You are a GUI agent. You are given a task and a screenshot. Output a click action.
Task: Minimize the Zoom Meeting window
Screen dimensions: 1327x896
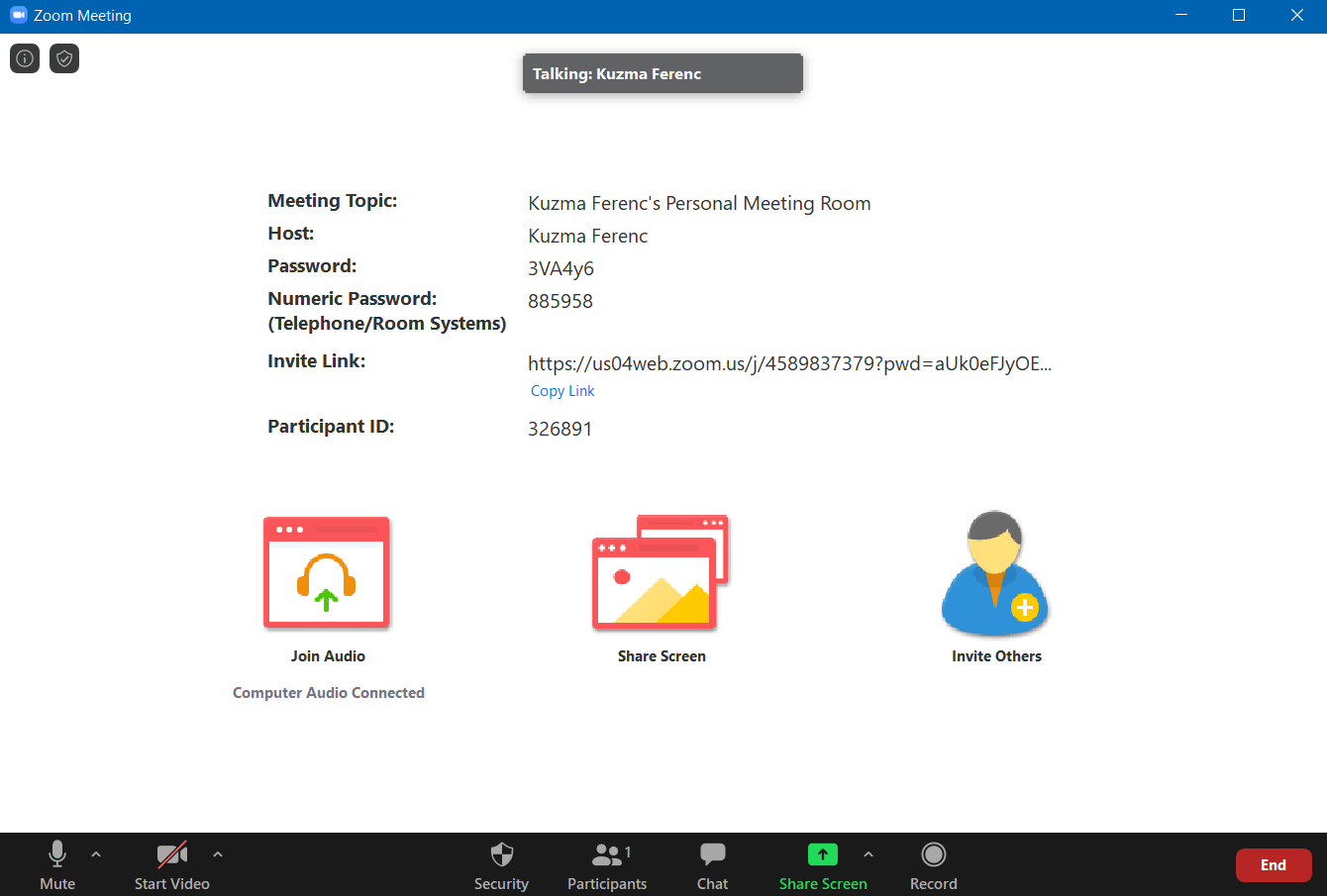click(1181, 15)
